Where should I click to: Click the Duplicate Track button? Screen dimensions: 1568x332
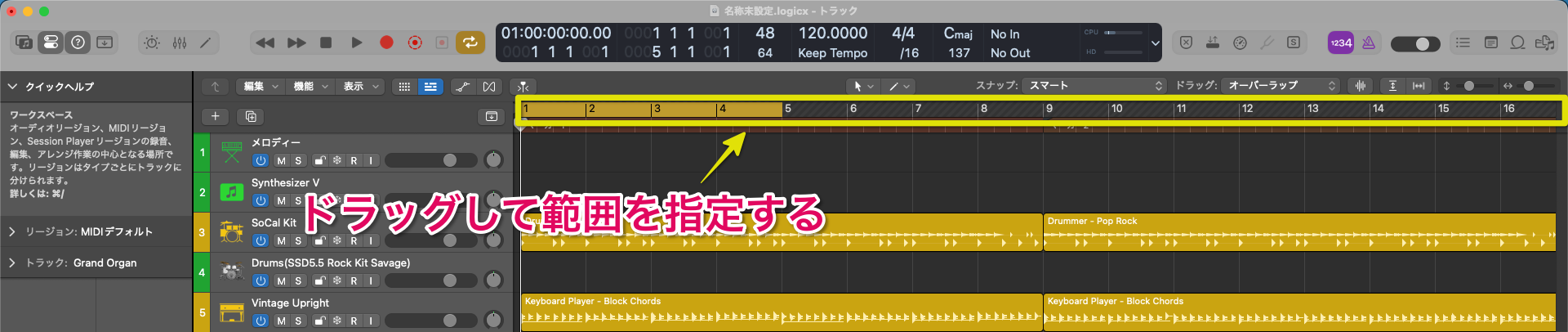coord(251,116)
